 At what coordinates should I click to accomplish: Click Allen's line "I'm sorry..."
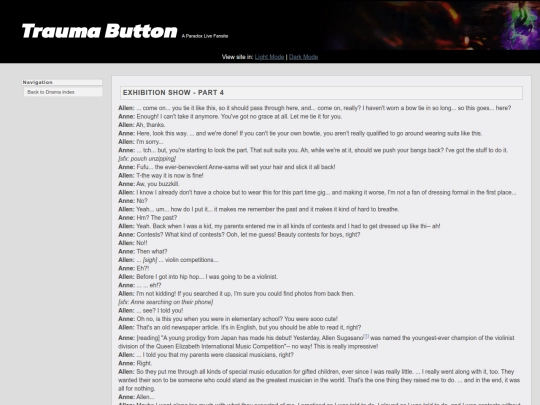tap(141, 142)
